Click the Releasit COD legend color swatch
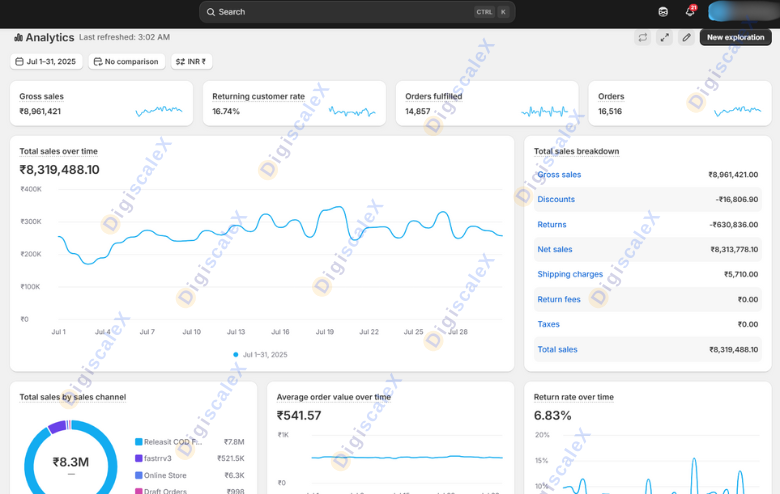The image size is (780, 494). click(x=139, y=441)
